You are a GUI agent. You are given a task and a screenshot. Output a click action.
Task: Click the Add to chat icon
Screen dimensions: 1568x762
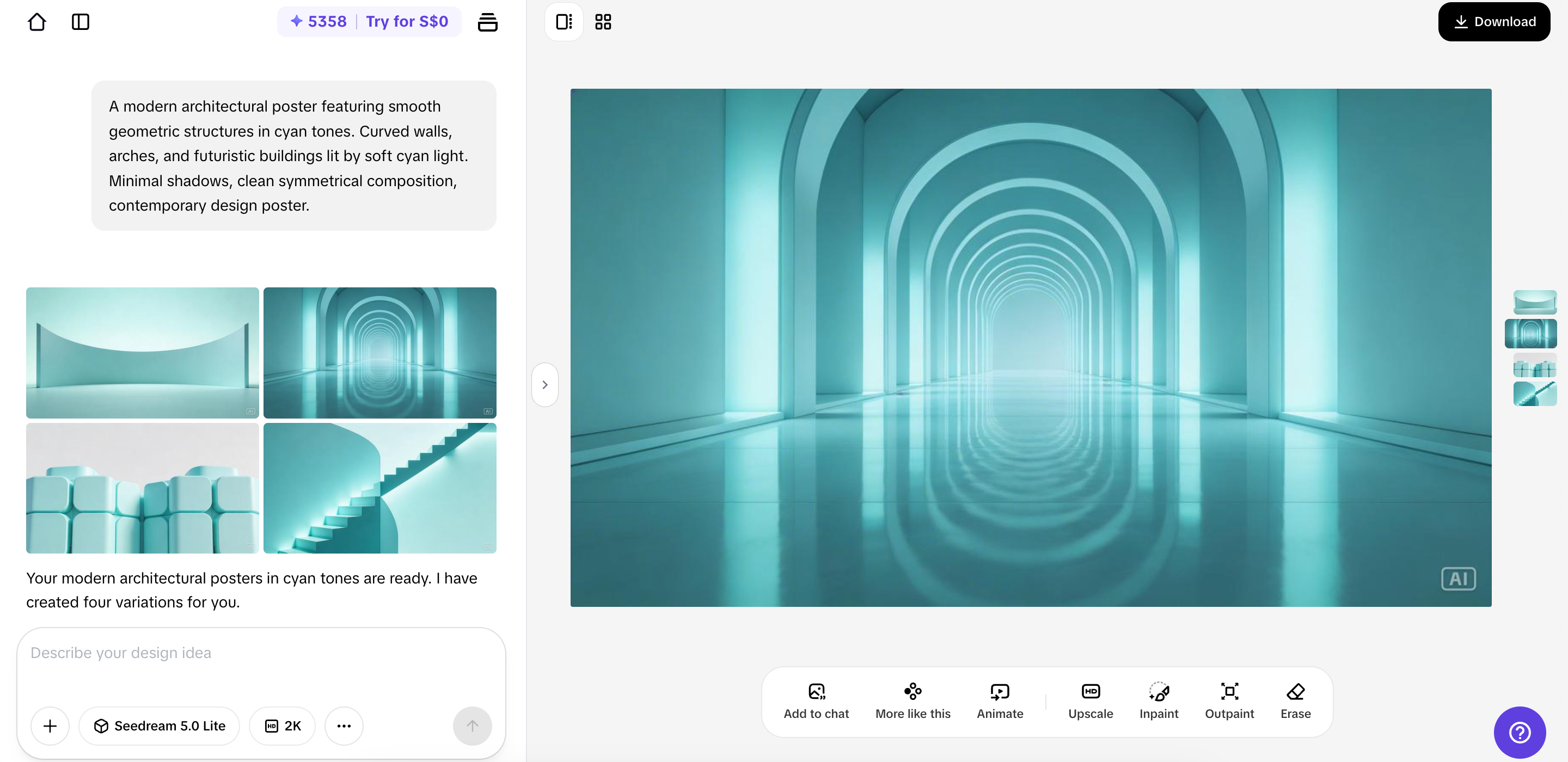[x=816, y=700]
